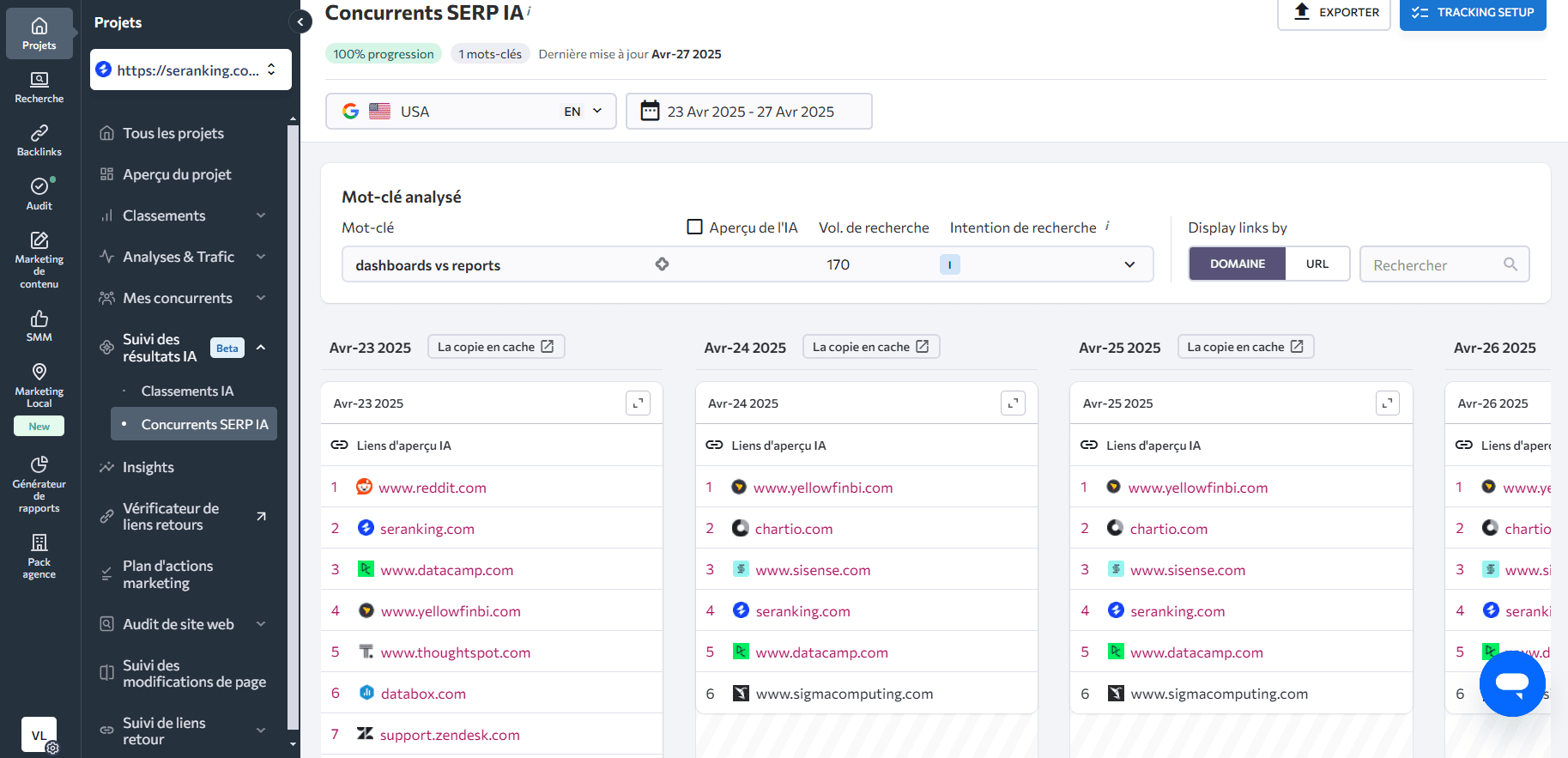Expand the Avr-23 2025 results card
Image resolution: width=1568 pixels, height=758 pixels.
(638, 403)
